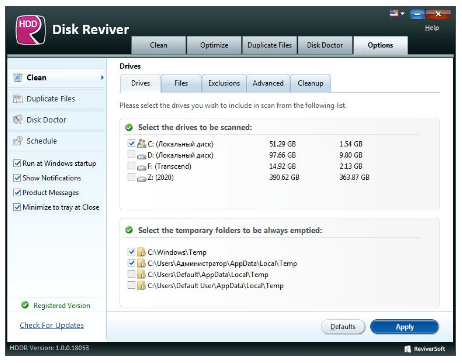Minimize the Disk Reviver window
This screenshot has height=363, width=462.
tap(417, 14)
